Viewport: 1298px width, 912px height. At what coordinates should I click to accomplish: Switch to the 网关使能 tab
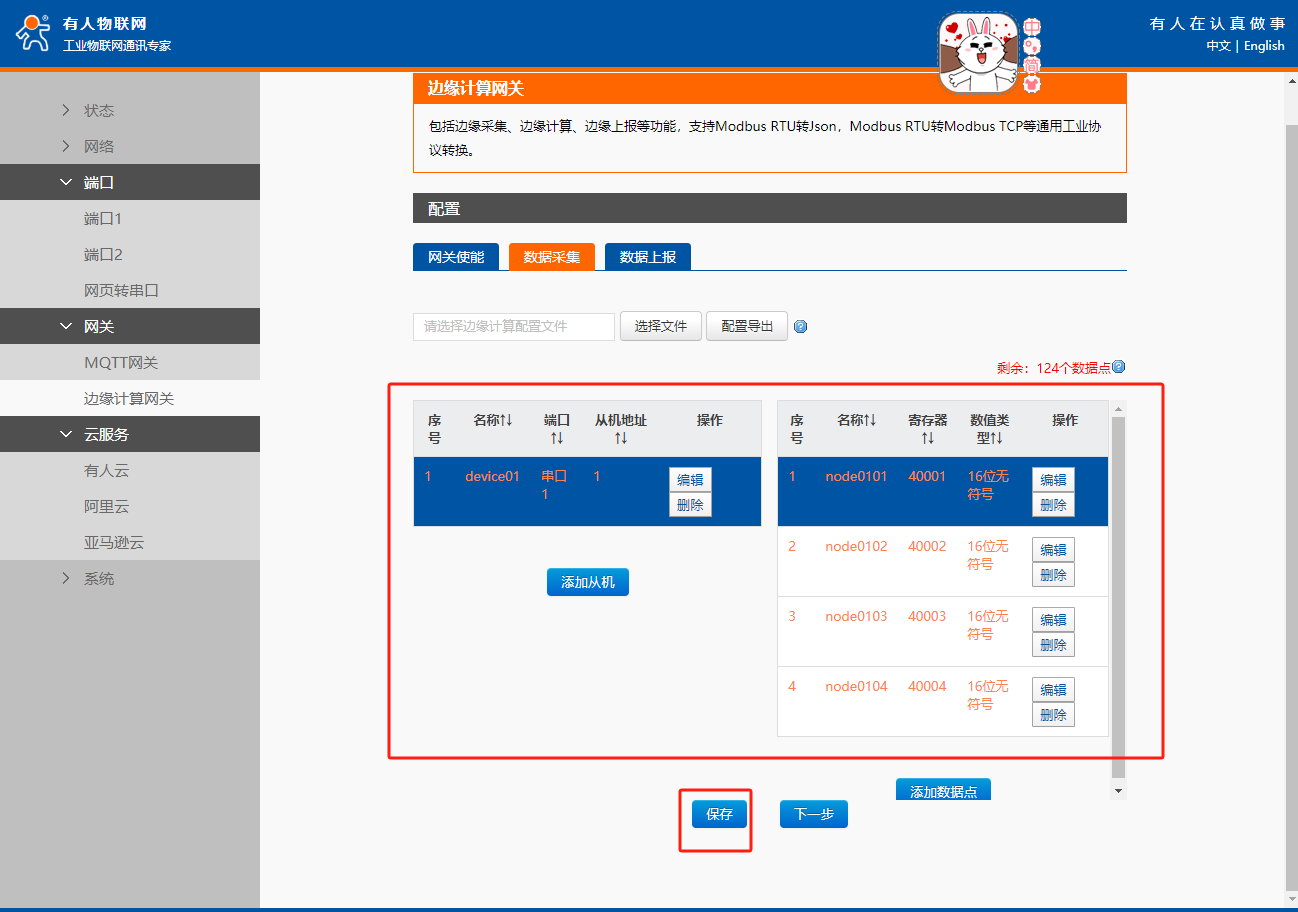point(455,257)
